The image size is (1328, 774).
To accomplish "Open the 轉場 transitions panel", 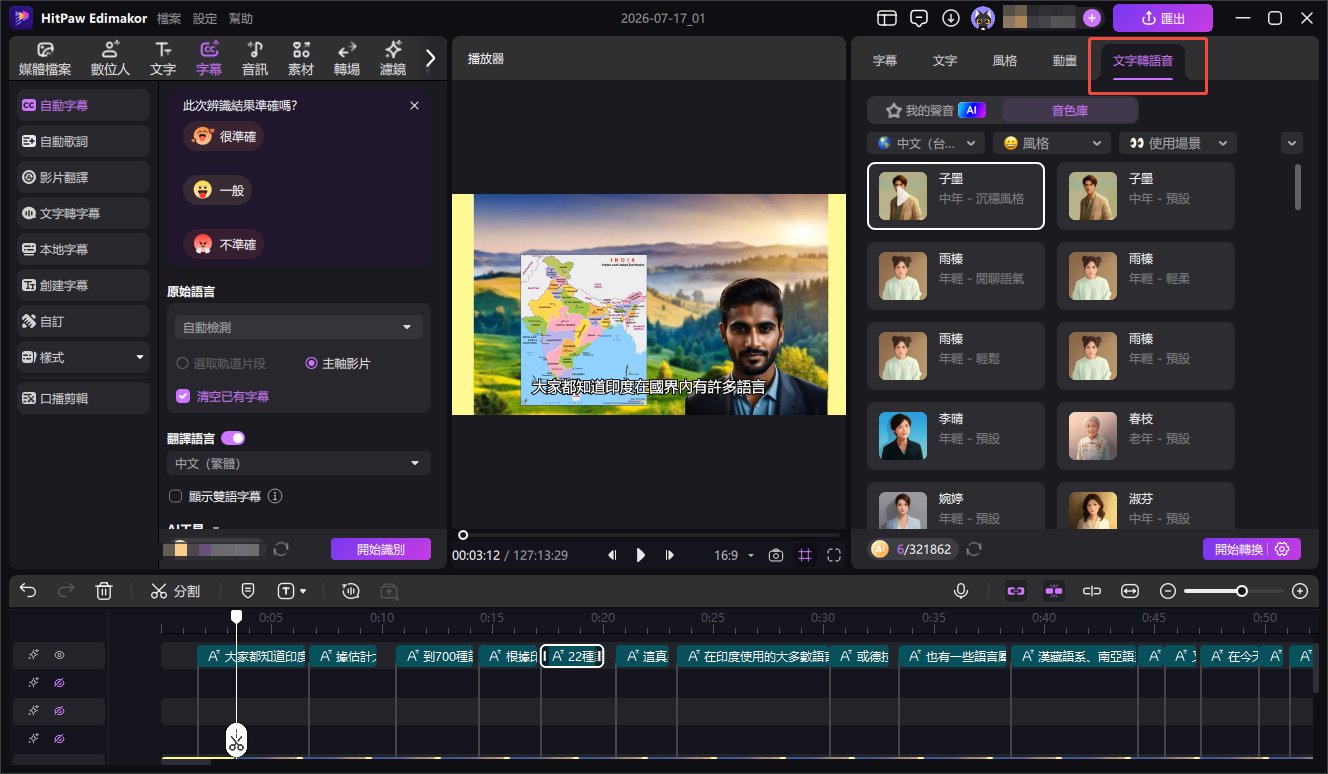I will [347, 59].
